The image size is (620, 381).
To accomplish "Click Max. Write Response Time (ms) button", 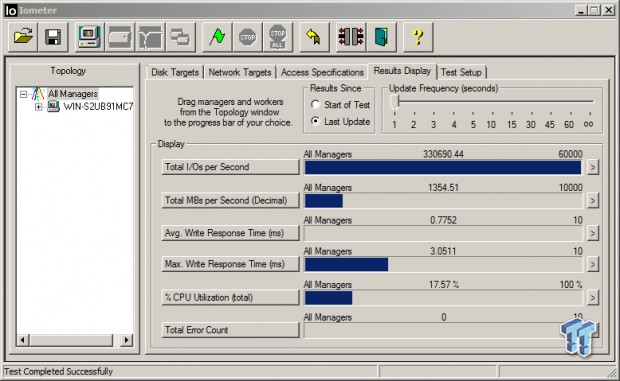I will 230,264.
